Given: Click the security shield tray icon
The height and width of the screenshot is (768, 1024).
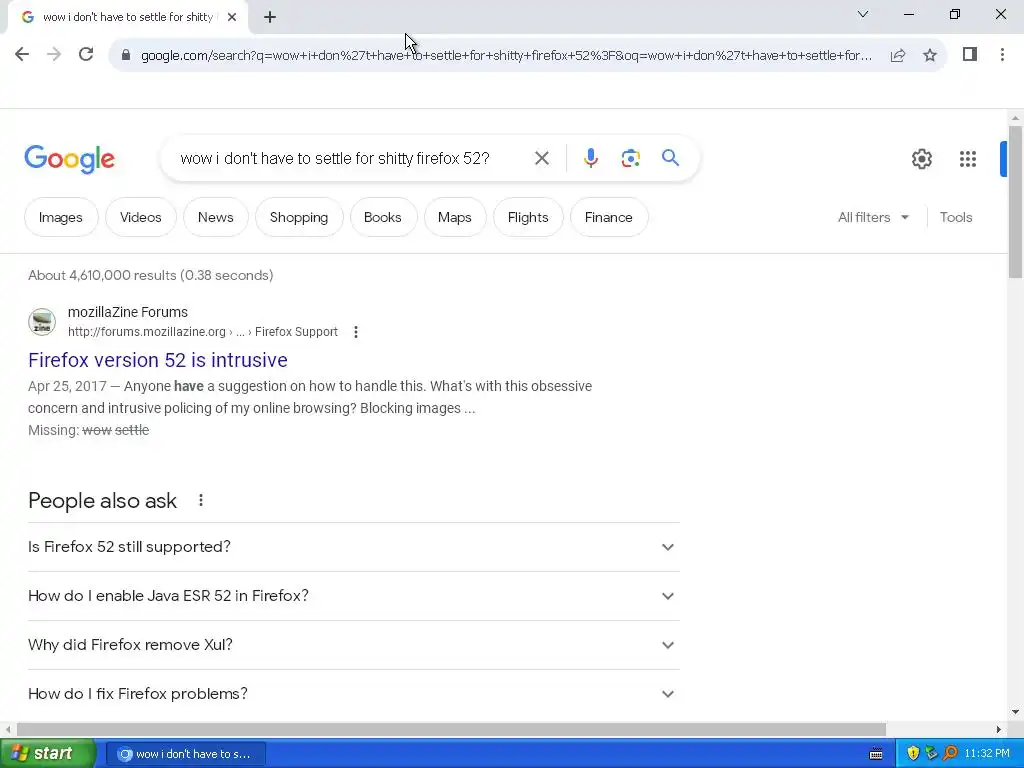Looking at the screenshot, I should pos(913,754).
